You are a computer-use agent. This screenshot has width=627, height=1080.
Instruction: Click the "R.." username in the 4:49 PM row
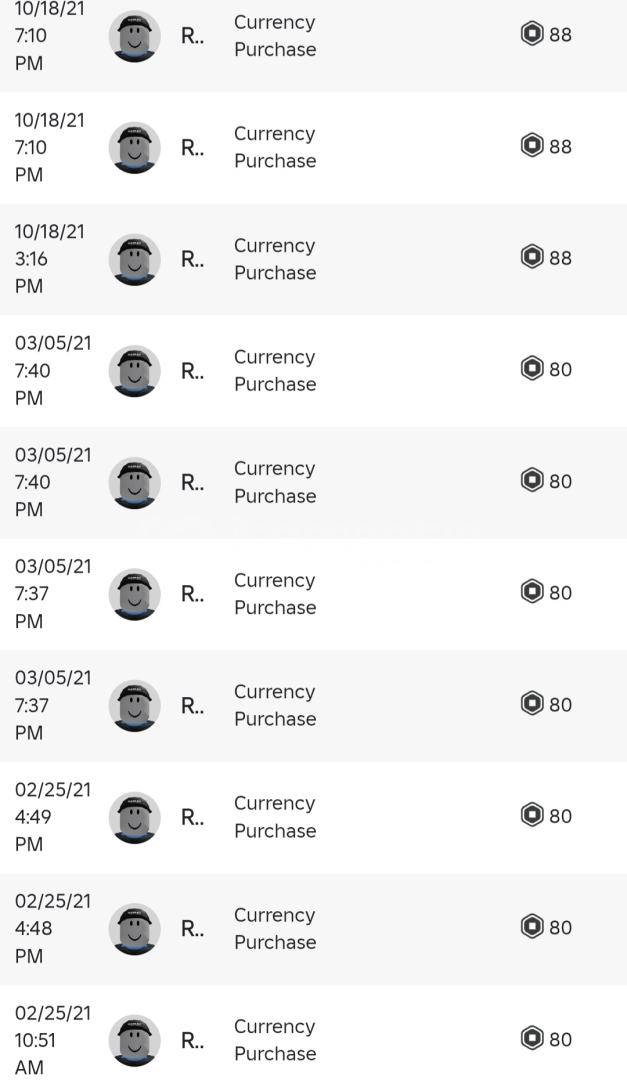click(x=192, y=817)
